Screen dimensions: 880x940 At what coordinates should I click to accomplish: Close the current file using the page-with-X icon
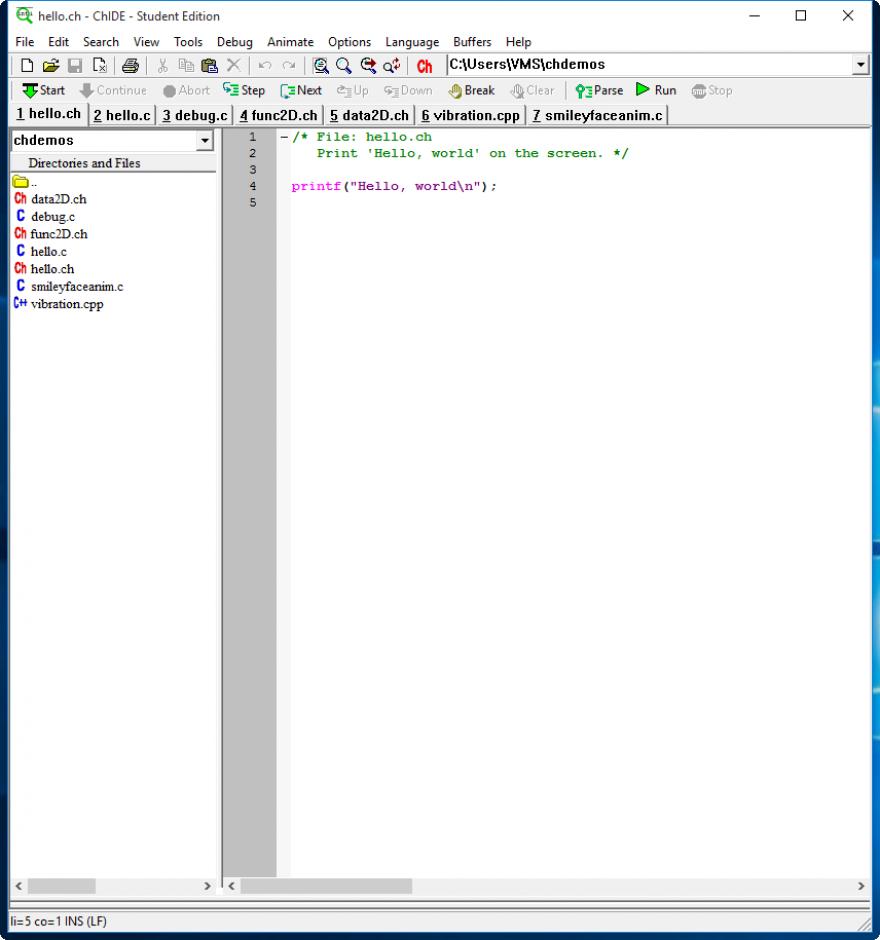100,65
